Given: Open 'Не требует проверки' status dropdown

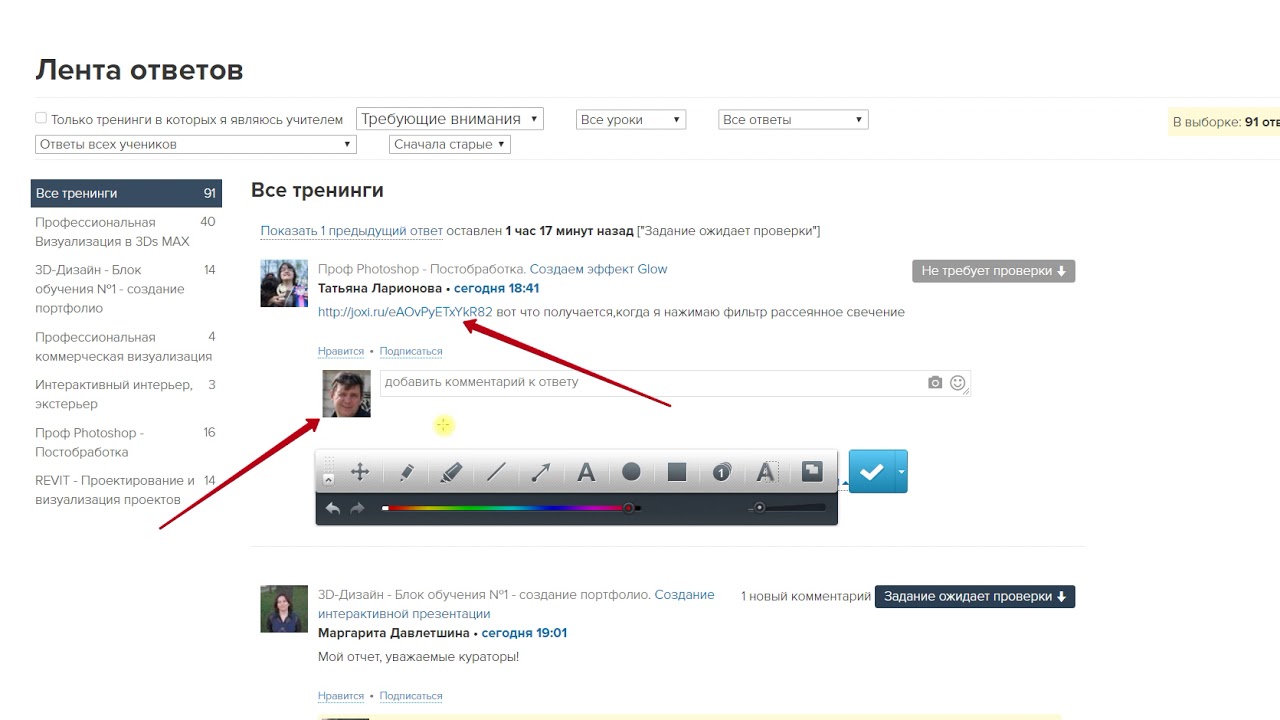Looking at the screenshot, I should (x=993, y=271).
